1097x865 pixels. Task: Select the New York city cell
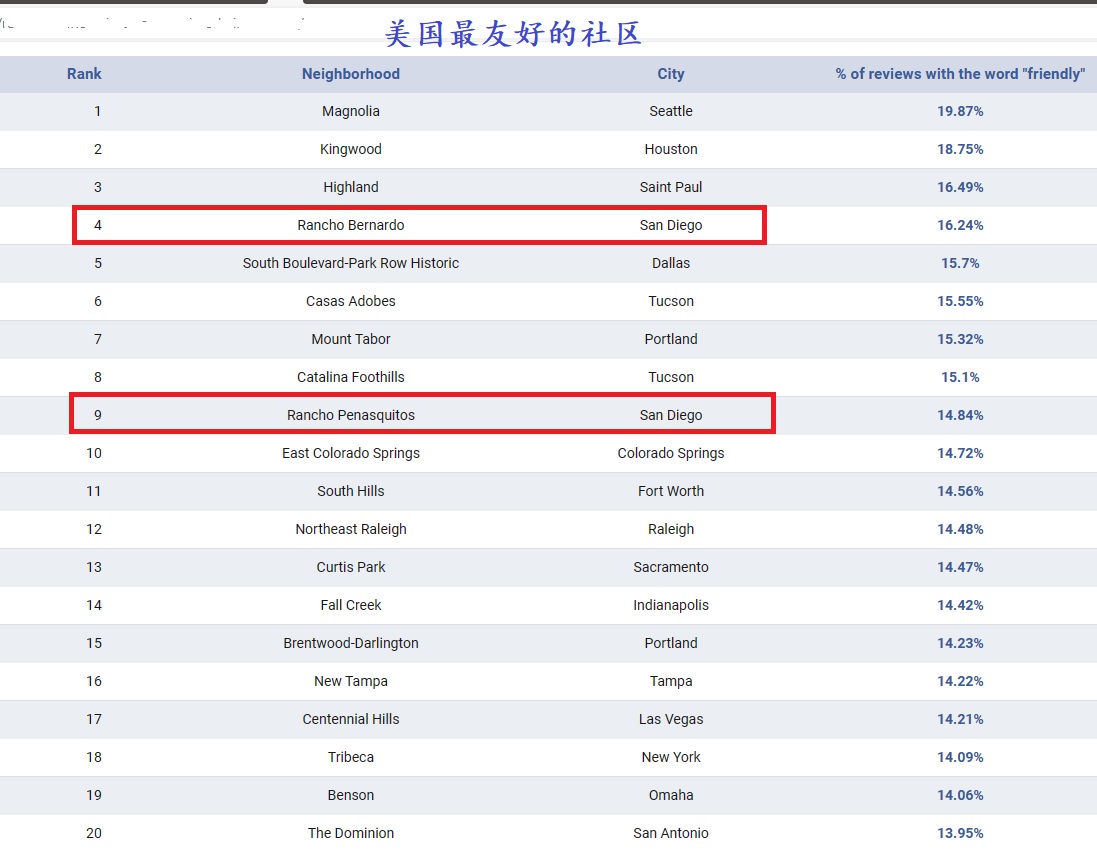click(x=670, y=757)
